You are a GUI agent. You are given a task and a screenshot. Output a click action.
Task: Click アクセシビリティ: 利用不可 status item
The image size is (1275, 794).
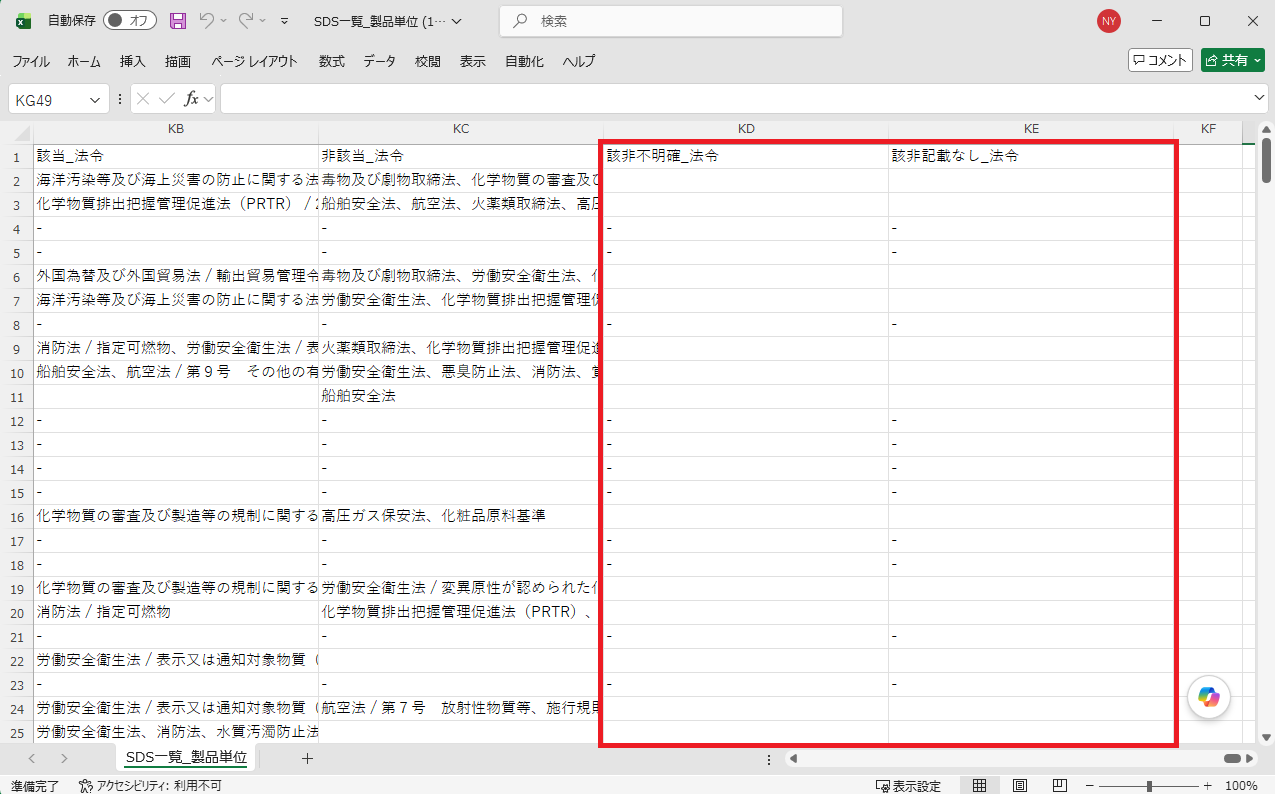pyautogui.click(x=150, y=786)
